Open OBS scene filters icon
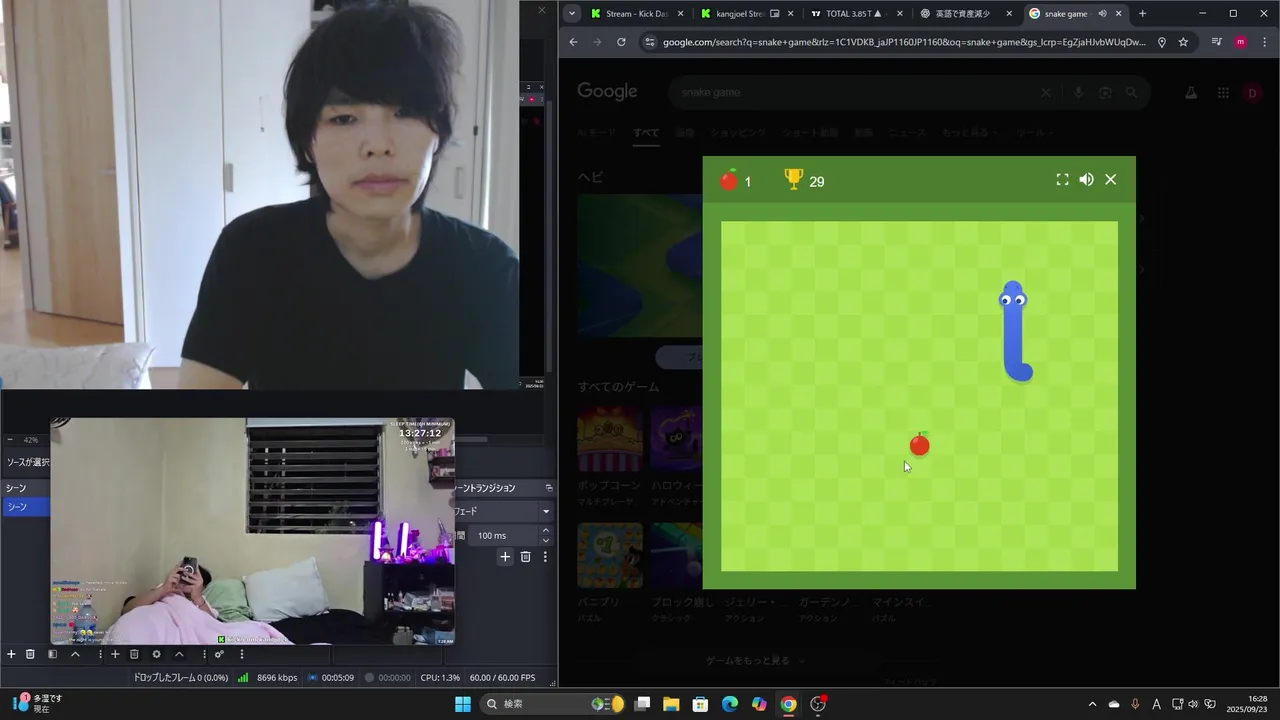1280x720 pixels. (x=52, y=654)
